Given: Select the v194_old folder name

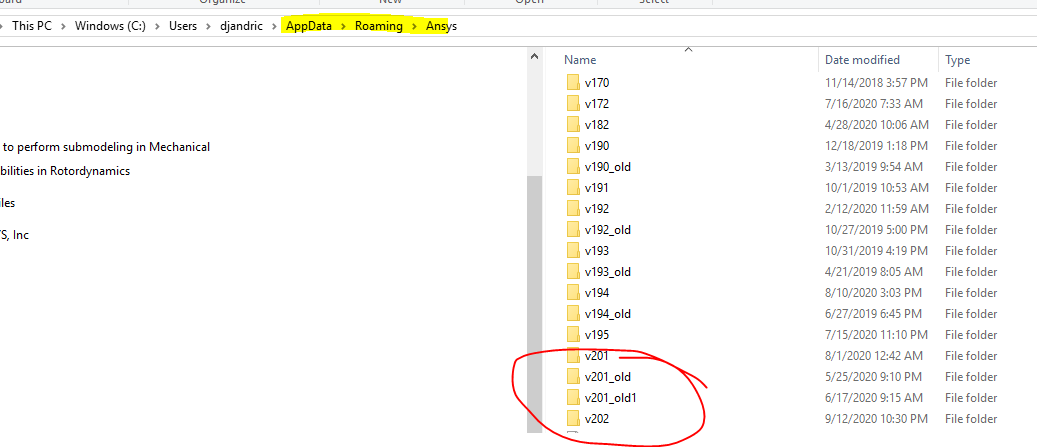Looking at the screenshot, I should coord(608,313).
